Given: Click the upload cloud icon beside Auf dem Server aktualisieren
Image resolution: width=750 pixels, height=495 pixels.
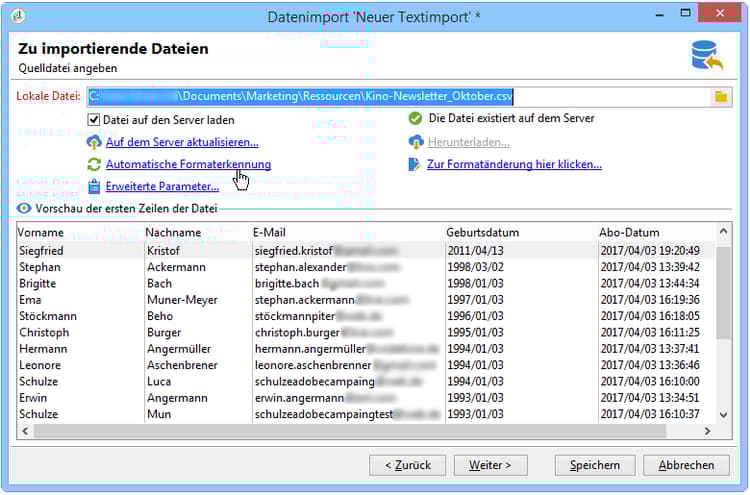Looking at the screenshot, I should (x=94, y=142).
